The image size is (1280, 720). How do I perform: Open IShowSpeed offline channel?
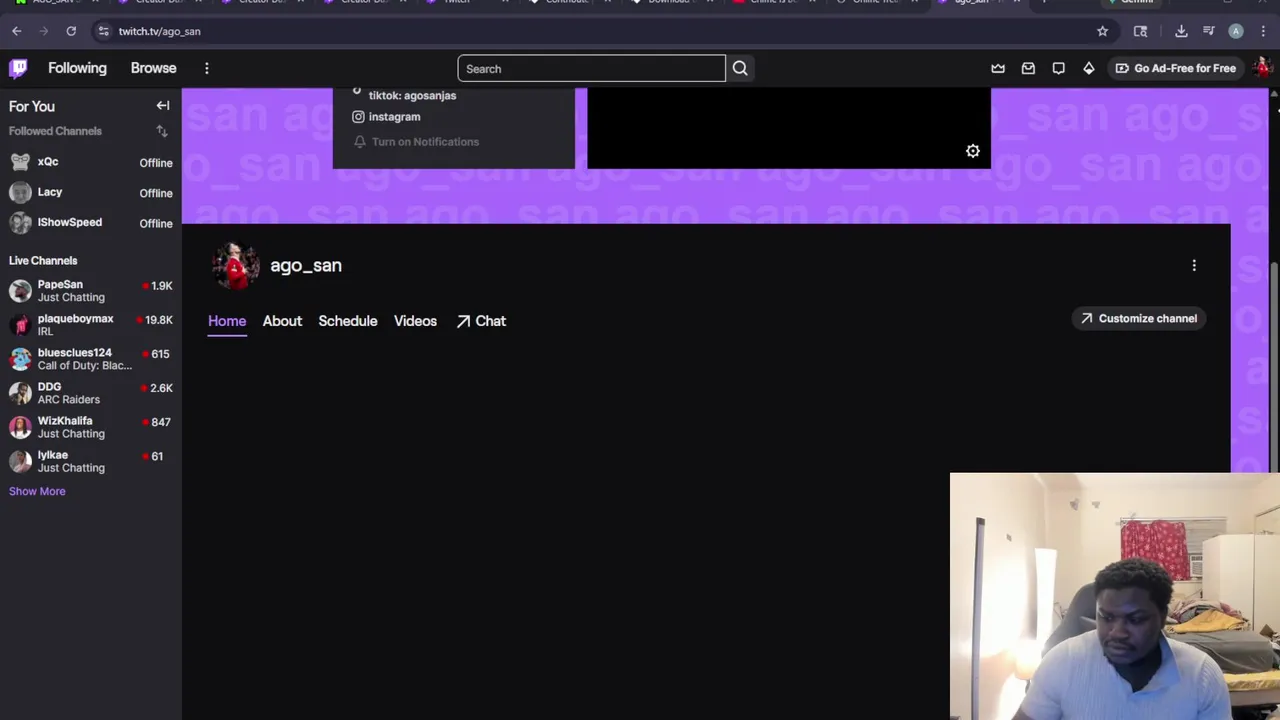click(91, 222)
